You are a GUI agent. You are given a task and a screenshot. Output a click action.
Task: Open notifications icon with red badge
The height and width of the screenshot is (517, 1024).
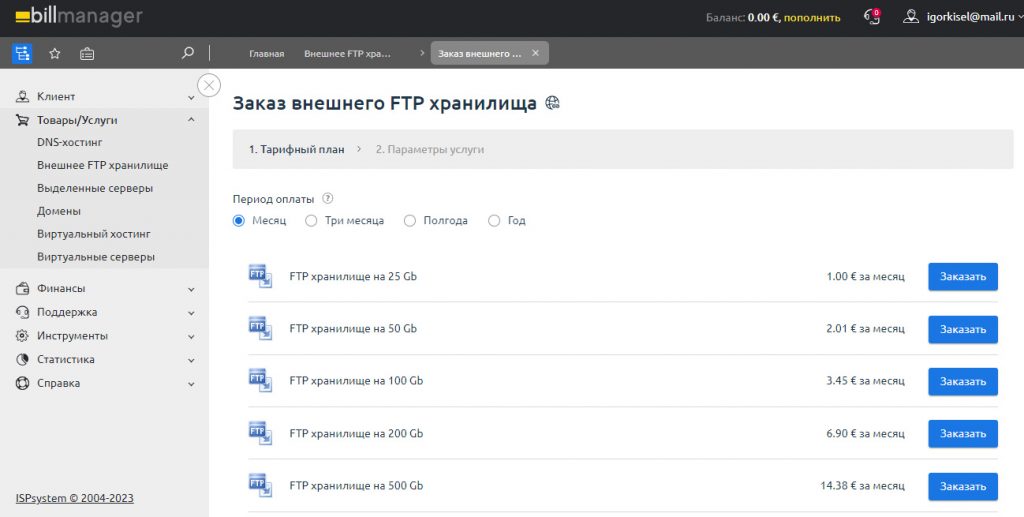872,17
